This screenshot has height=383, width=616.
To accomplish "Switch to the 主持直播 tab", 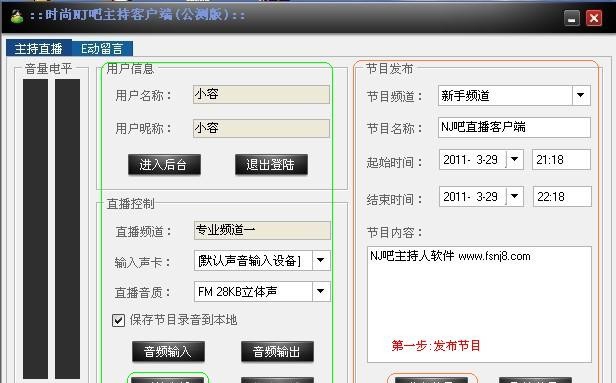I will [x=39, y=48].
